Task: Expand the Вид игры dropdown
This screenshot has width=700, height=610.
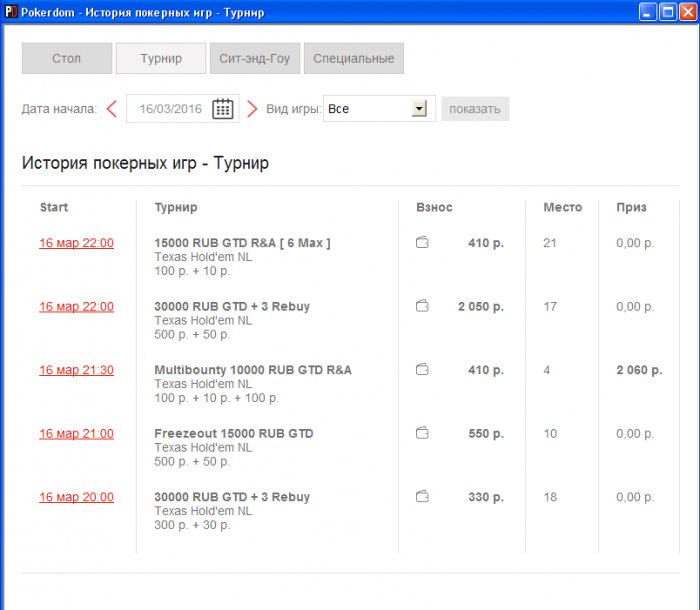Action: coord(419,109)
